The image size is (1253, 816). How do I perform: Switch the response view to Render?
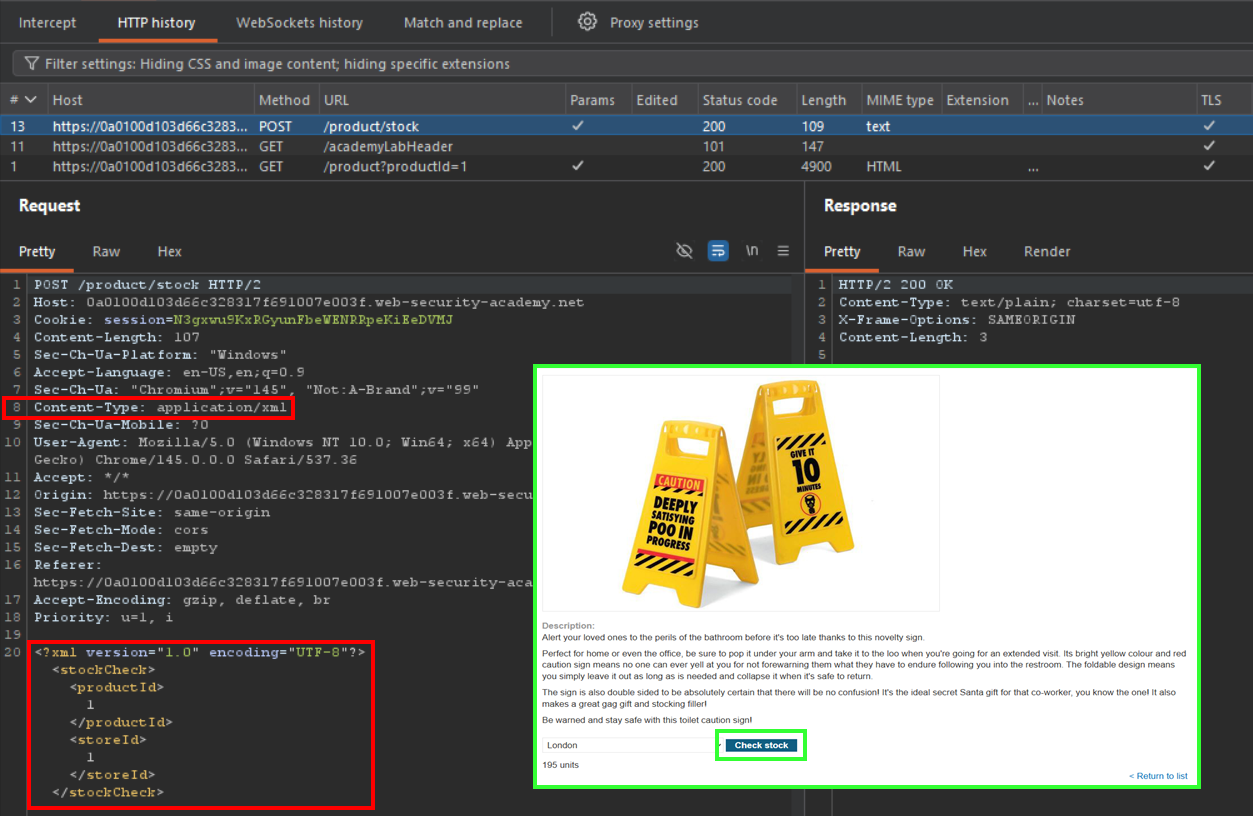[x=1046, y=251]
